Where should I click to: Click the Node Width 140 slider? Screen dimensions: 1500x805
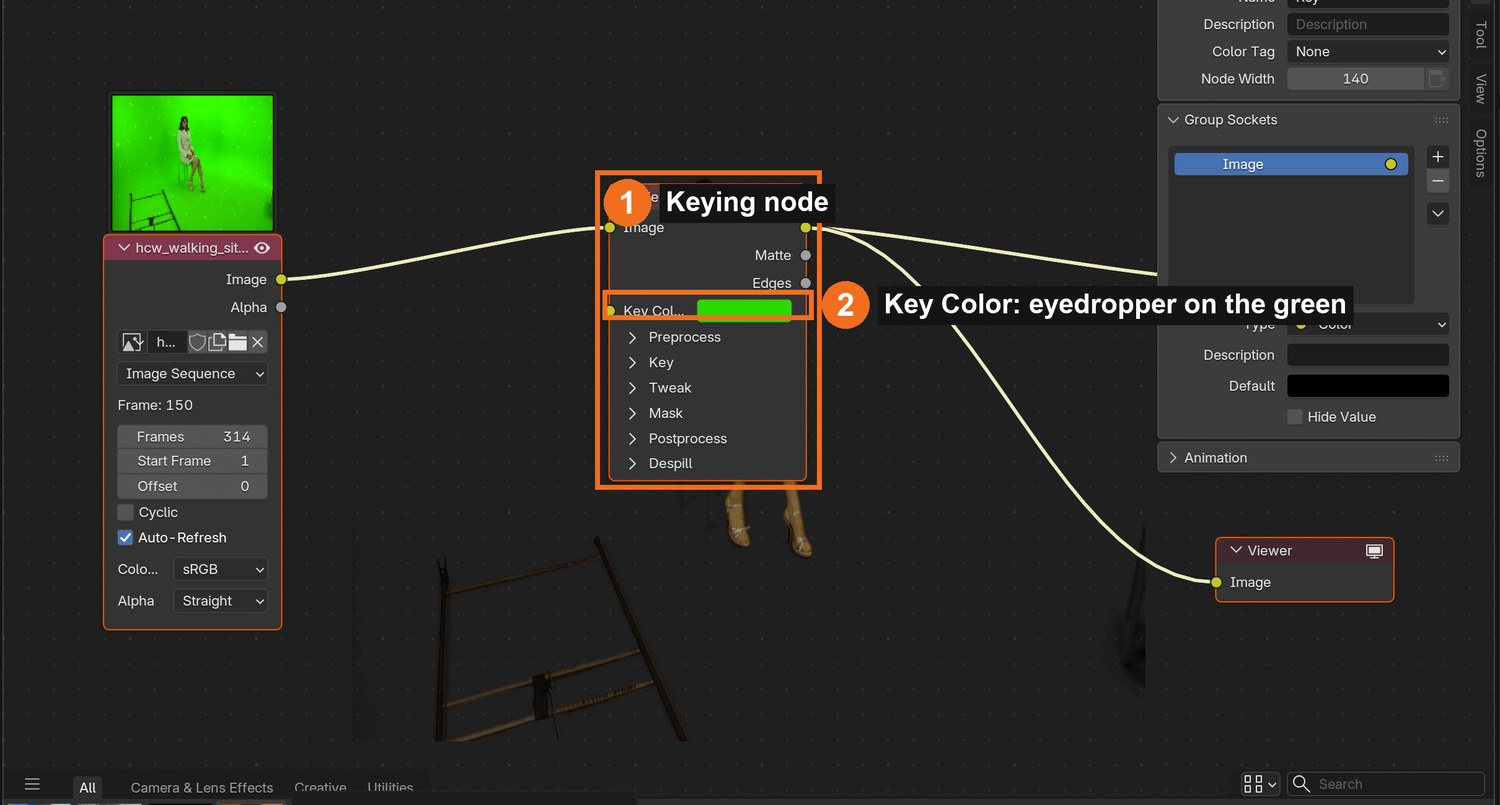click(x=1355, y=79)
